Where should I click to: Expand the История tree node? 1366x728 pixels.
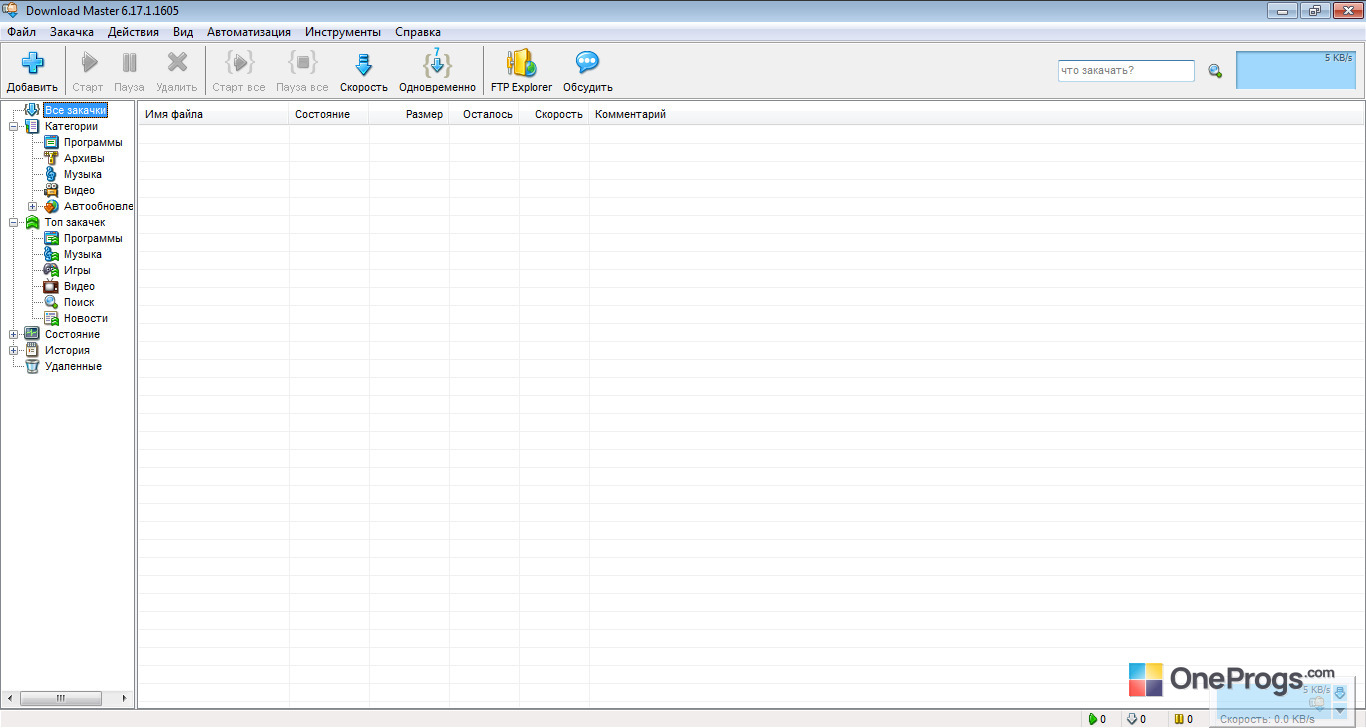tap(13, 350)
